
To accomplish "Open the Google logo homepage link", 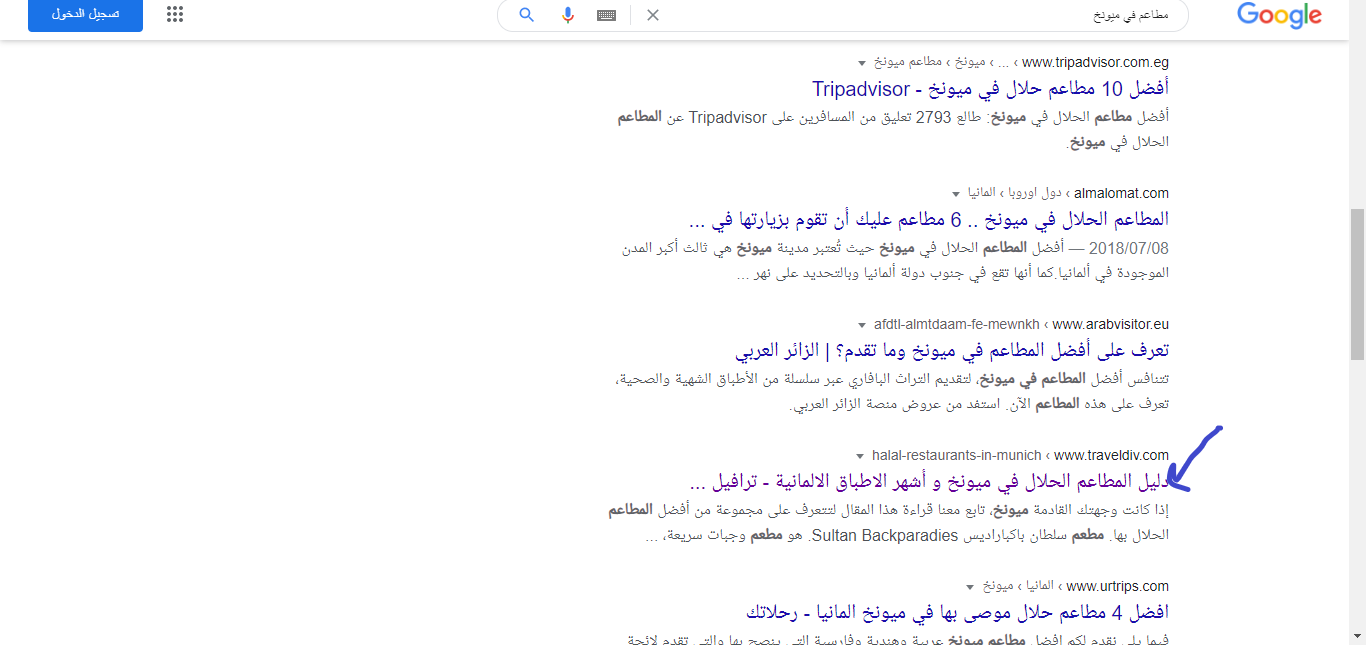I will [1279, 16].
